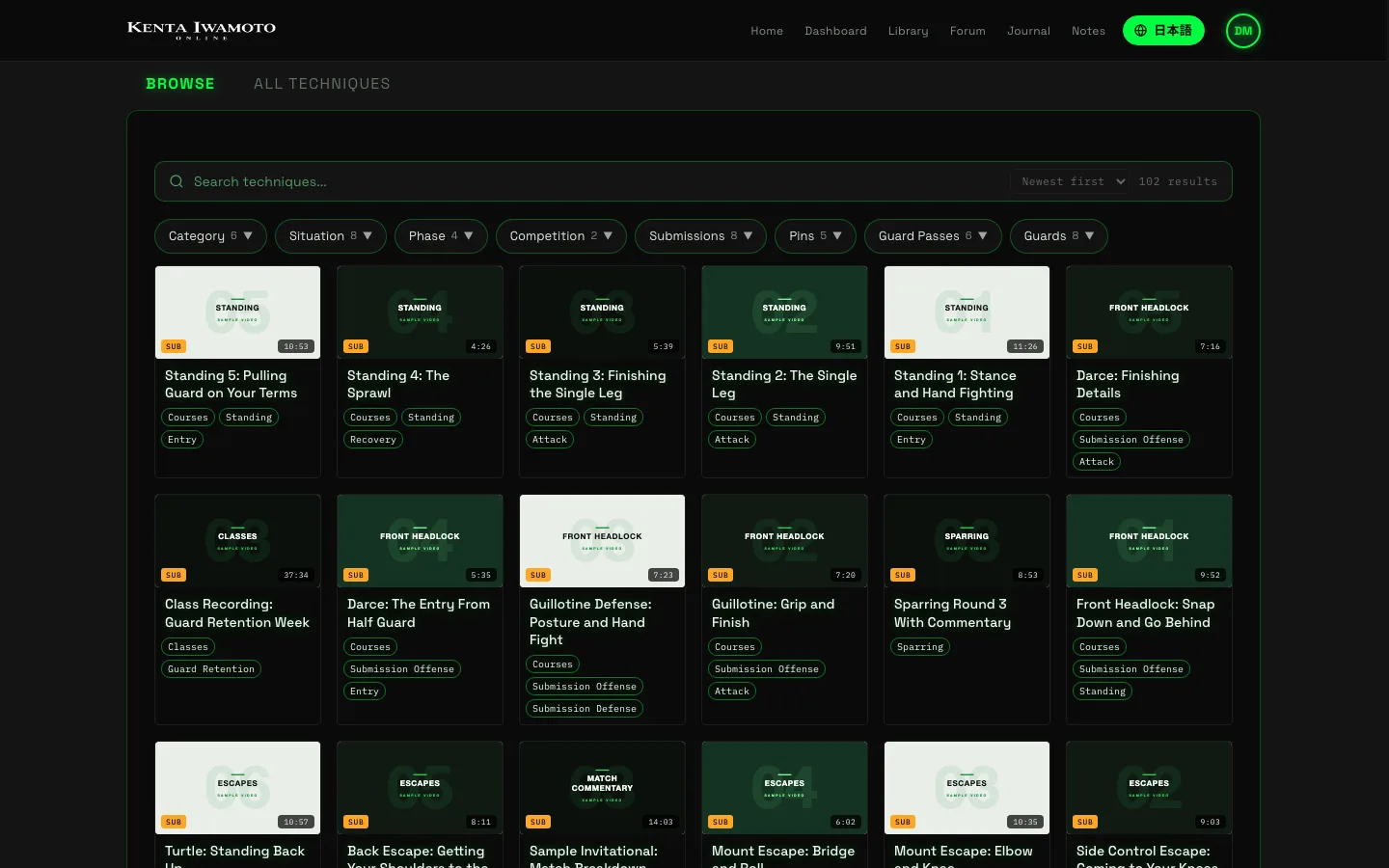Open the Competition filter dropdown

pos(561,236)
